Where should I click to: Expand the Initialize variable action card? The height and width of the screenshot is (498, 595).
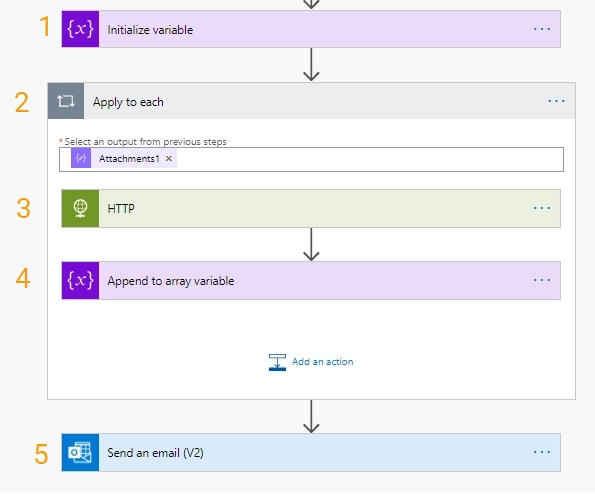click(311, 29)
